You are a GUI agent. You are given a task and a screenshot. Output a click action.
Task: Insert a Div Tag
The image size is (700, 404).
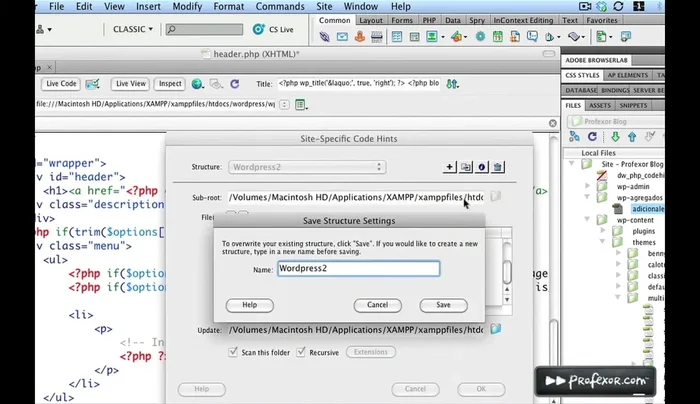tap(414, 37)
